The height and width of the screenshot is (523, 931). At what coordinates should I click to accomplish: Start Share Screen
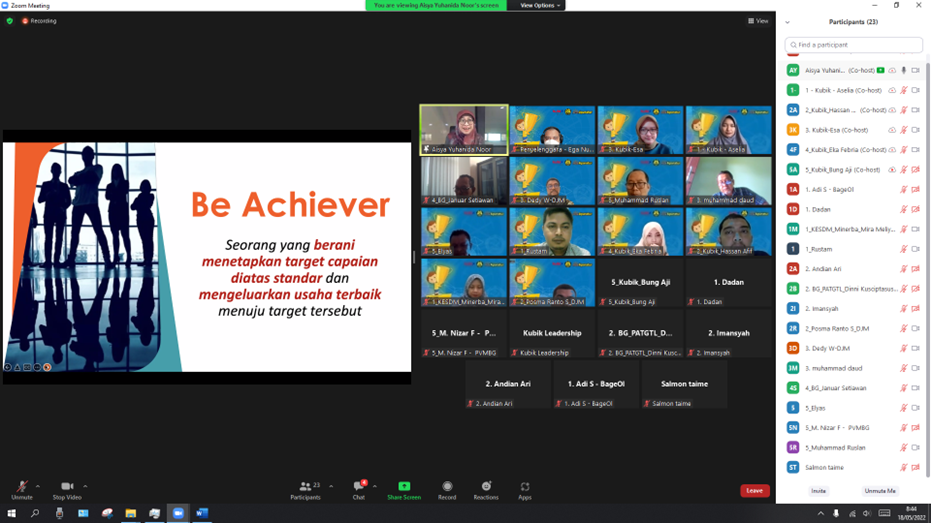pyautogui.click(x=404, y=490)
